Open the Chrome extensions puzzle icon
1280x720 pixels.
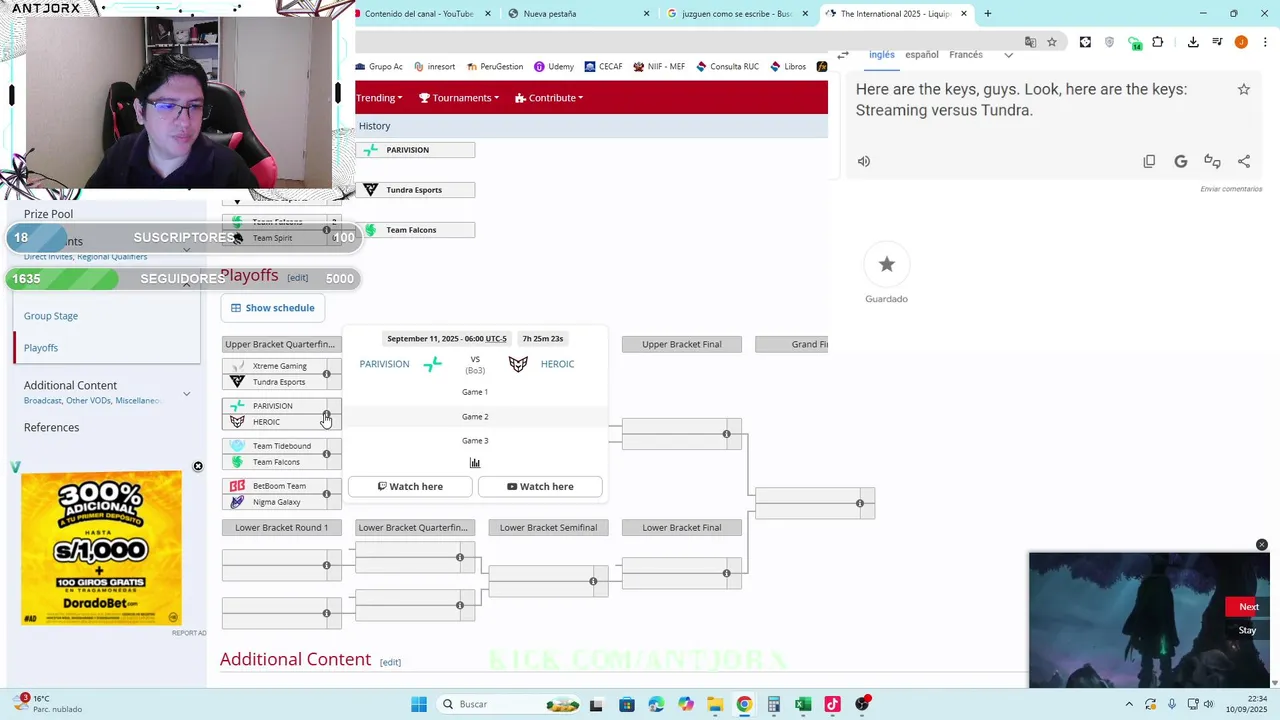point(1158,42)
